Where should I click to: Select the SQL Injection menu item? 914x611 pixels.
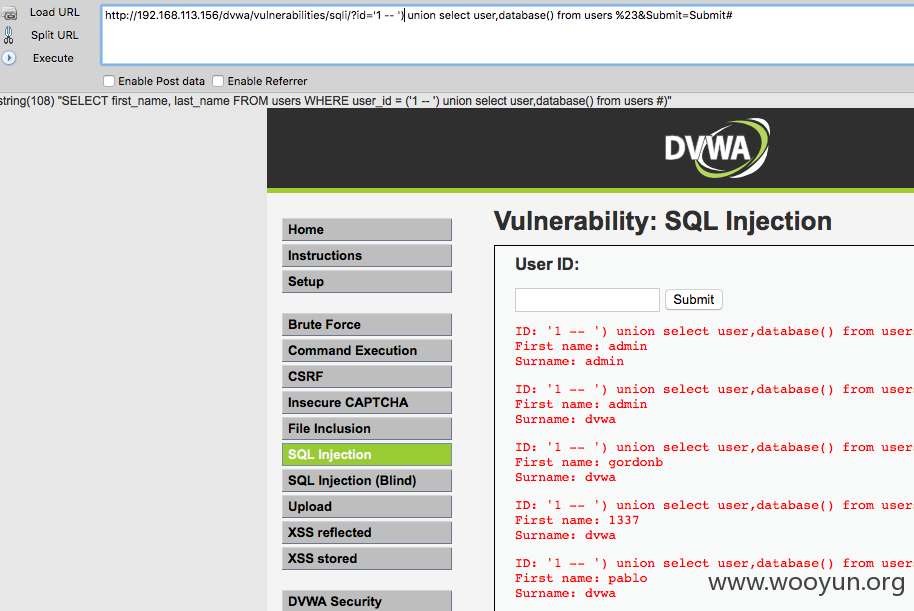pyautogui.click(x=367, y=455)
